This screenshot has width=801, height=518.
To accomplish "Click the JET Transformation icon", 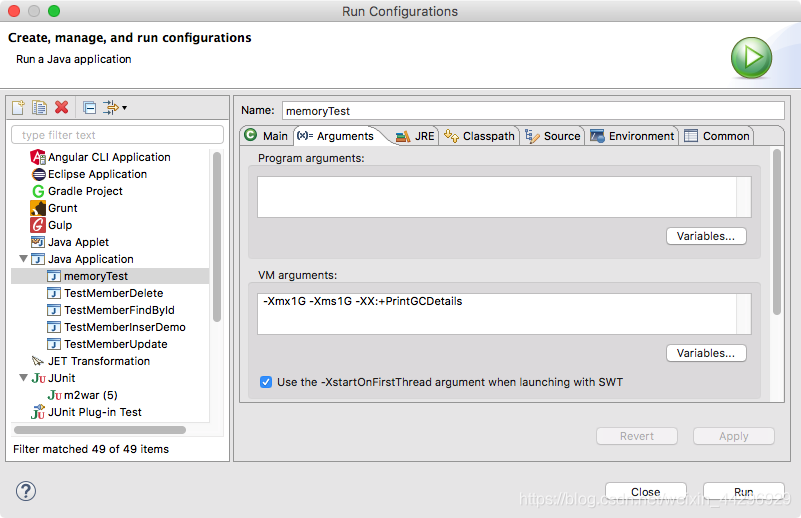I will tap(38, 361).
